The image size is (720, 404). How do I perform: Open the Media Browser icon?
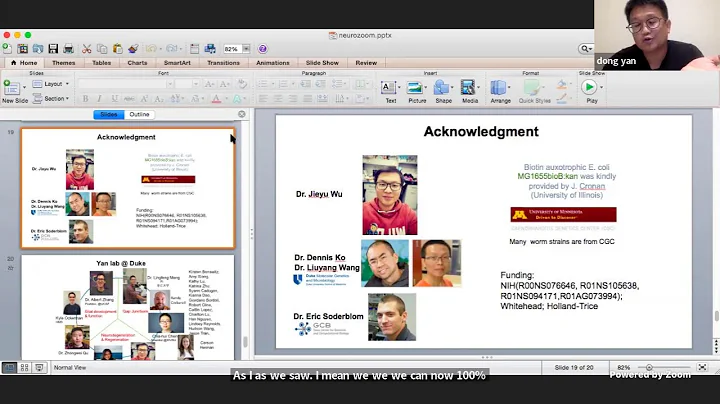tap(210, 49)
